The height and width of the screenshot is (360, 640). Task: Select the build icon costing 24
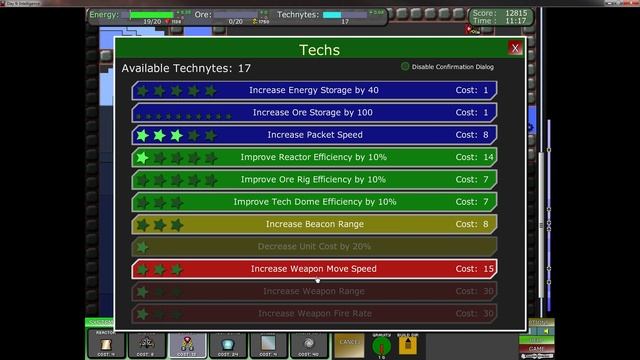tap(228, 344)
